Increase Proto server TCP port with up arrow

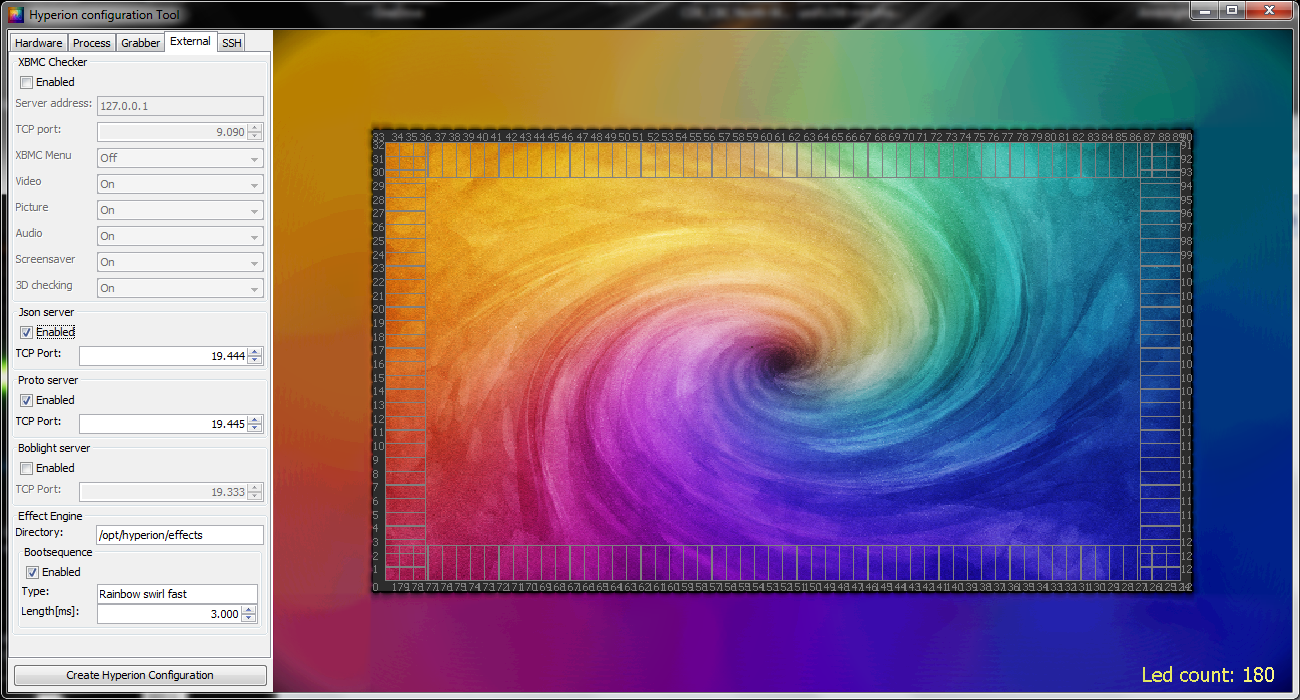pyautogui.click(x=255, y=420)
